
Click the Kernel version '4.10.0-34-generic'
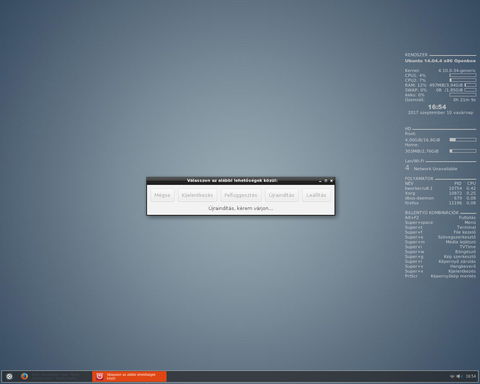pos(457,71)
